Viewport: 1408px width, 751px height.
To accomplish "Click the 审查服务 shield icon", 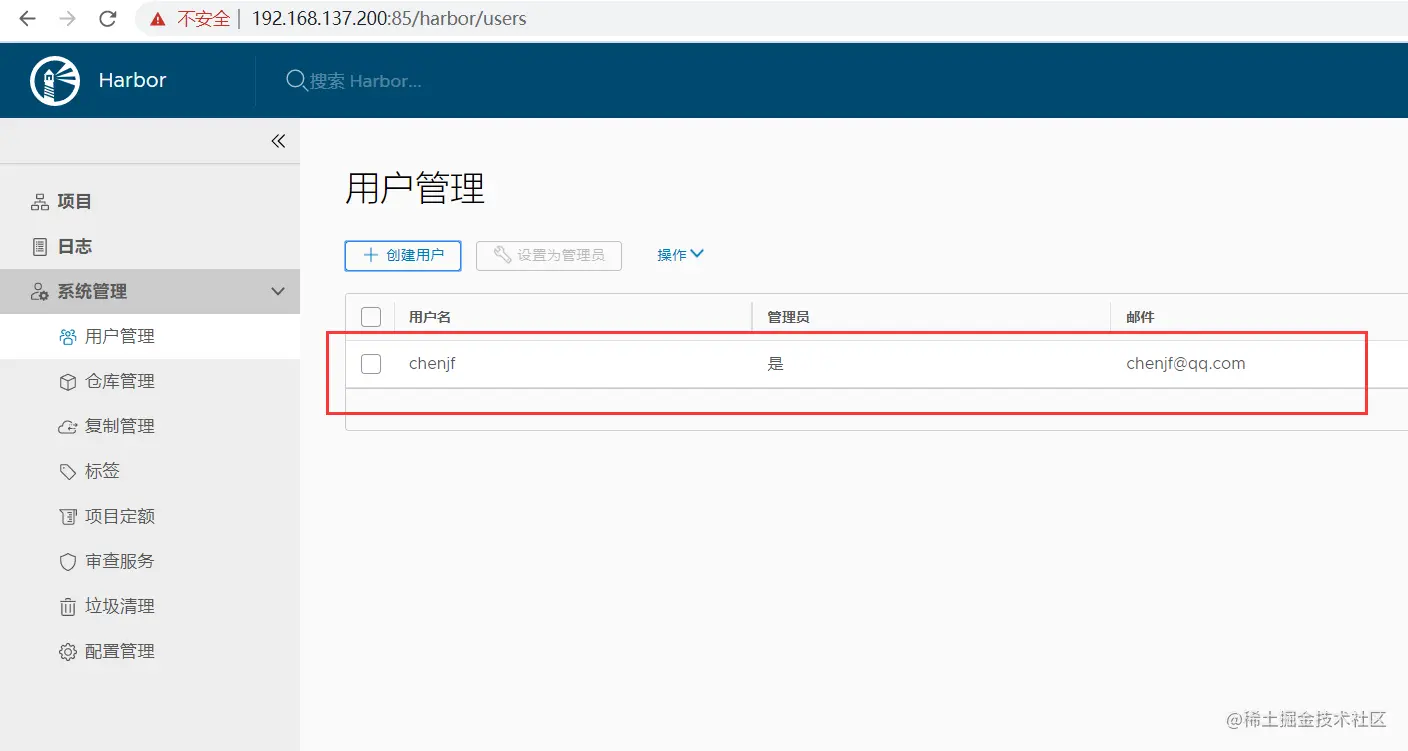I will tap(68, 562).
